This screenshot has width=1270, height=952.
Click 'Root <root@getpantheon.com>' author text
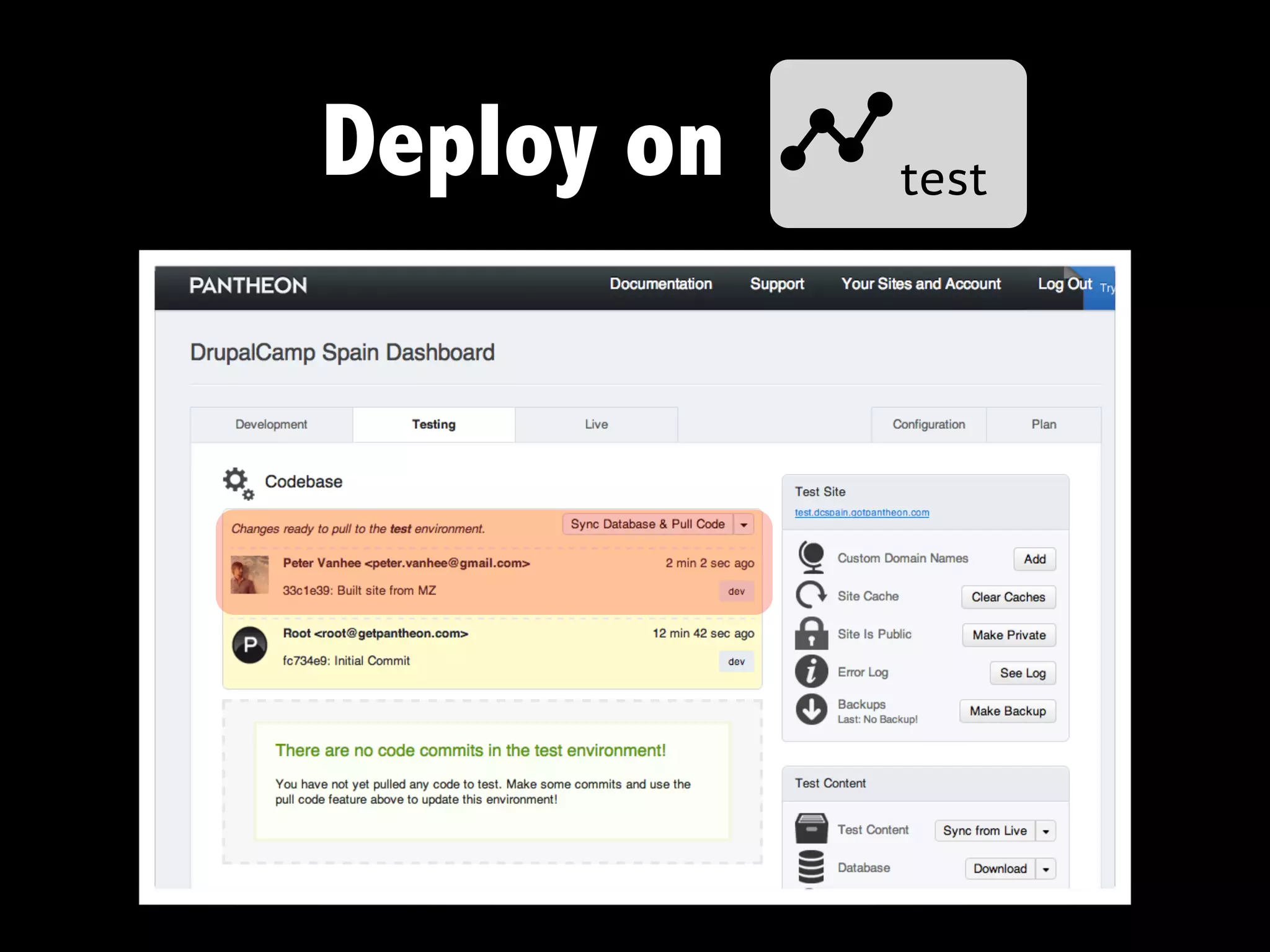(376, 633)
